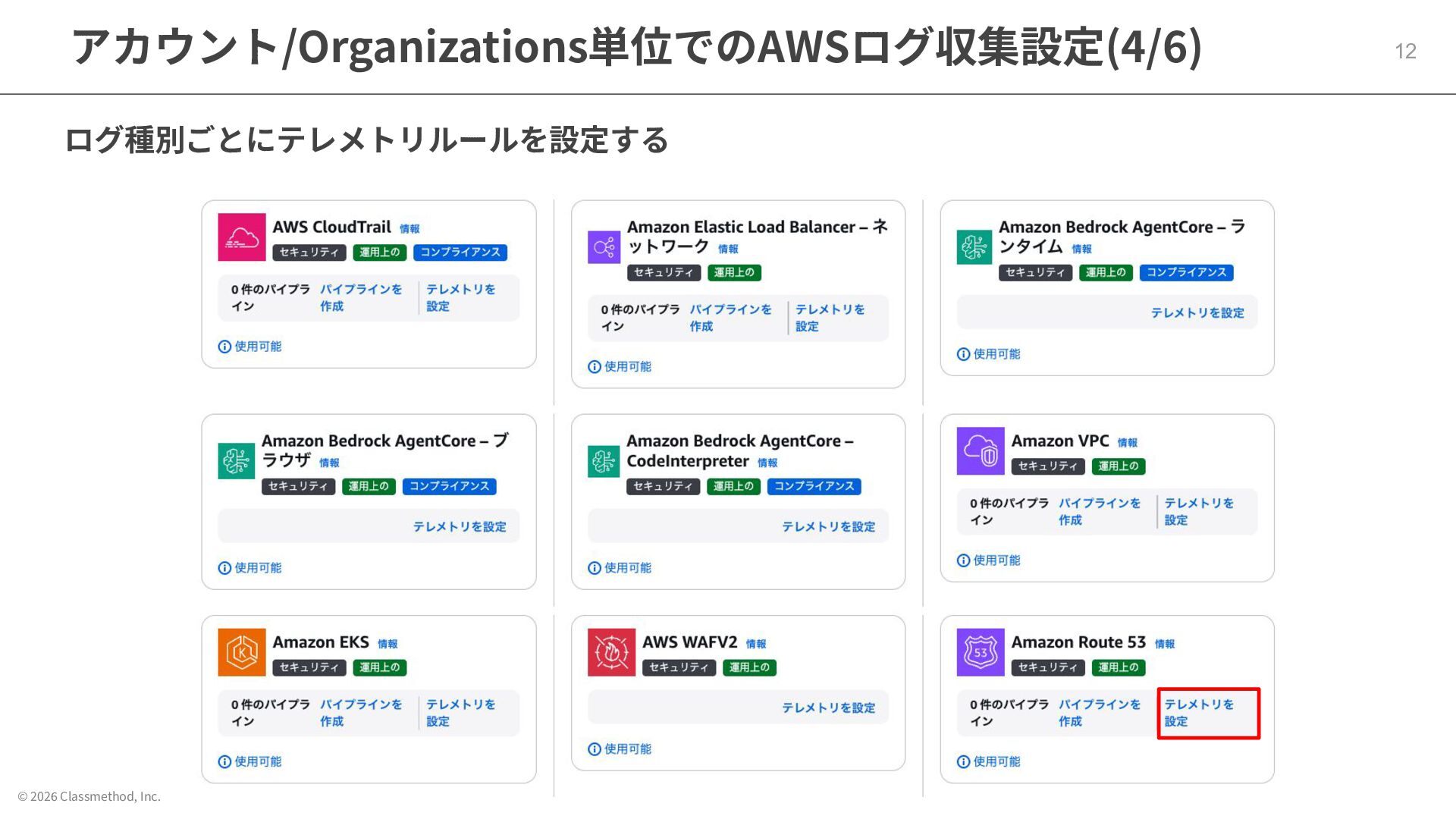This screenshot has height=819, width=1456.
Task: Click the Elastic Load Balancer purple icon
Action: click(604, 247)
